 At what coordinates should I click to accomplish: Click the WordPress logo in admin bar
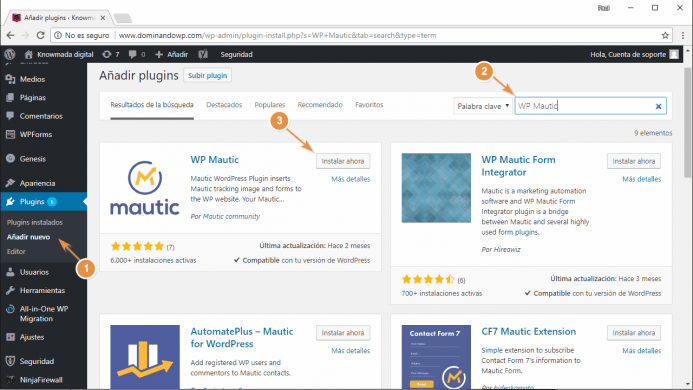pos(10,54)
